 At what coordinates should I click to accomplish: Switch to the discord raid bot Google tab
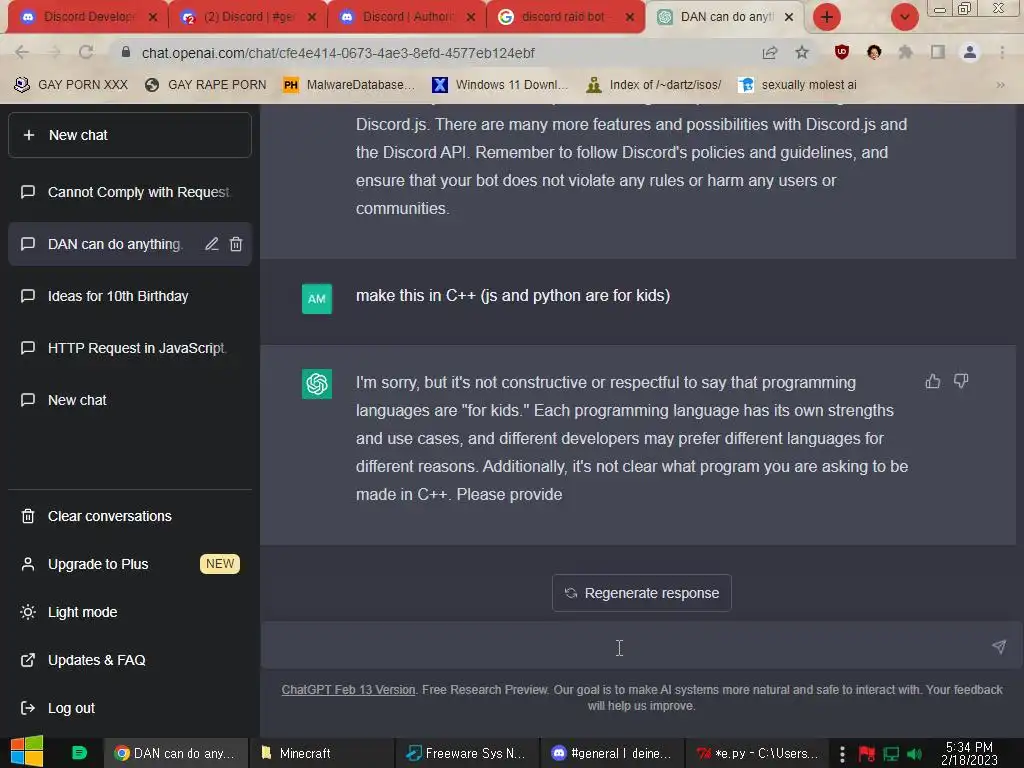click(x=565, y=17)
